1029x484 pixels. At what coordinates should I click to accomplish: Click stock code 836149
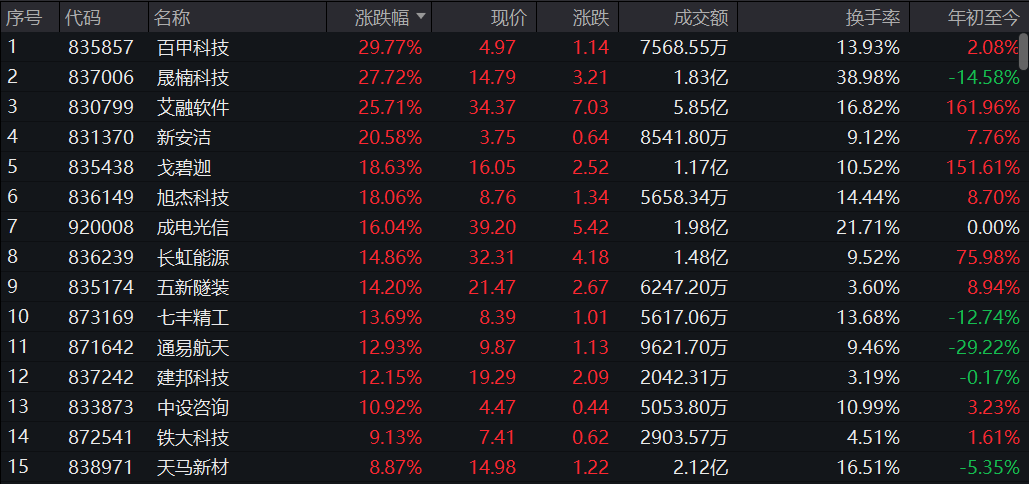[100, 197]
